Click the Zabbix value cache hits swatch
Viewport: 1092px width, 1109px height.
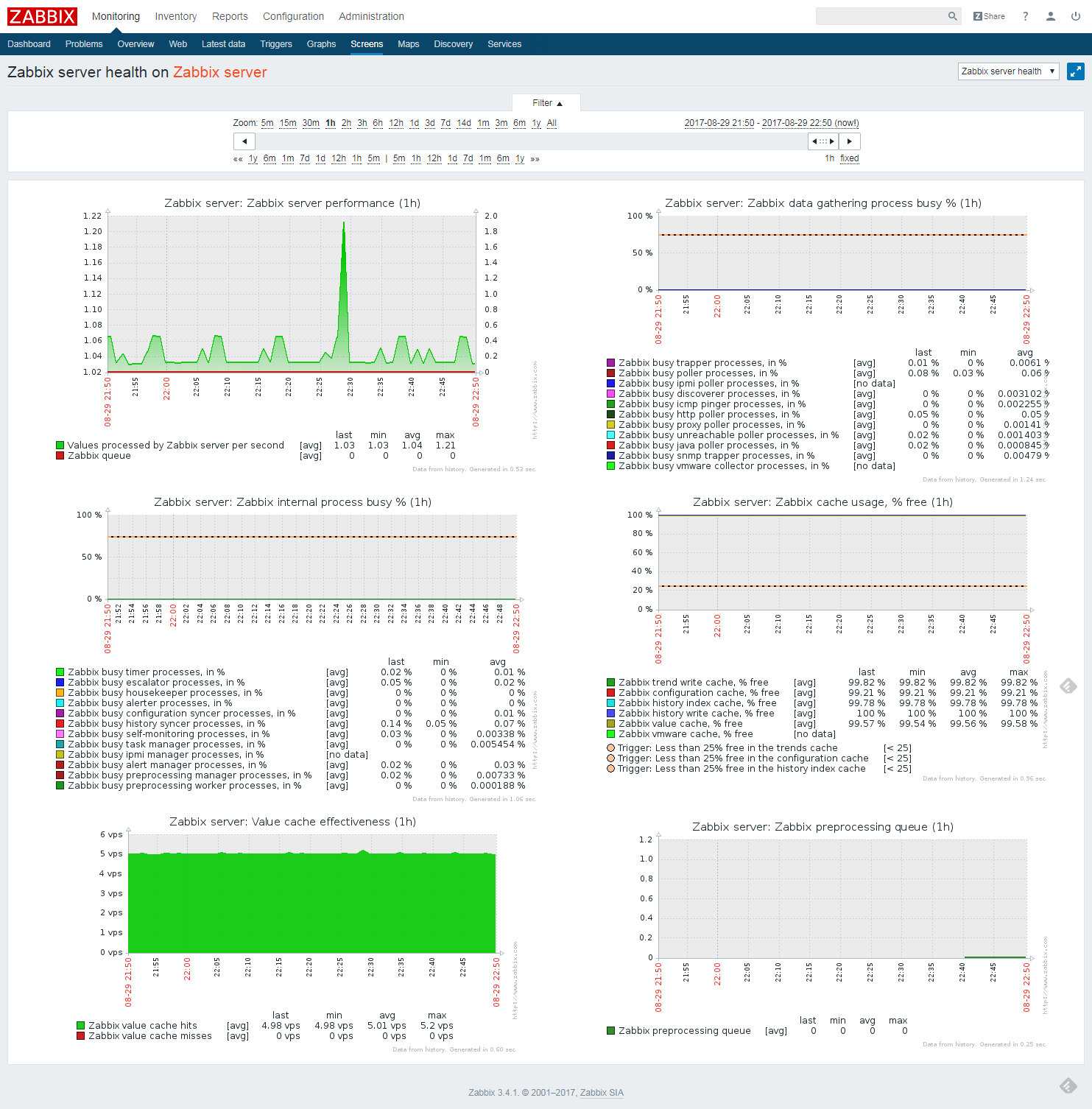point(80,1026)
